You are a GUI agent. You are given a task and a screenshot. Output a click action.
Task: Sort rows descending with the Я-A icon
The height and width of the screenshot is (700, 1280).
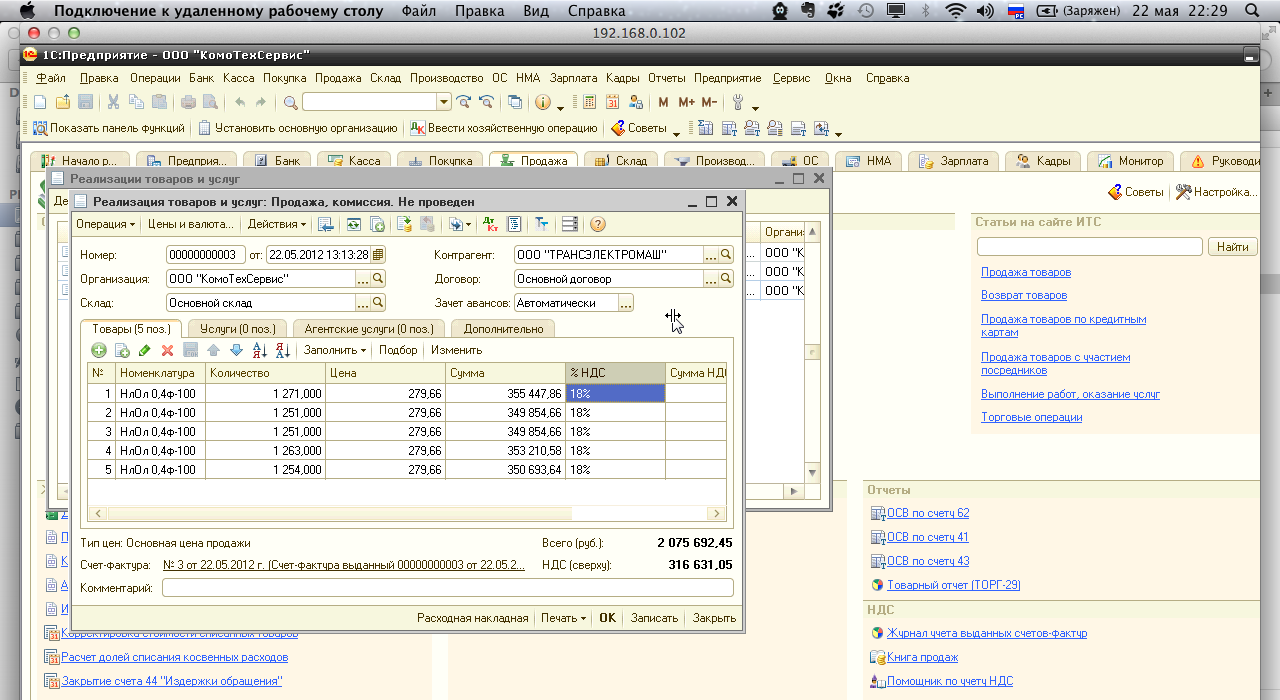[282, 350]
